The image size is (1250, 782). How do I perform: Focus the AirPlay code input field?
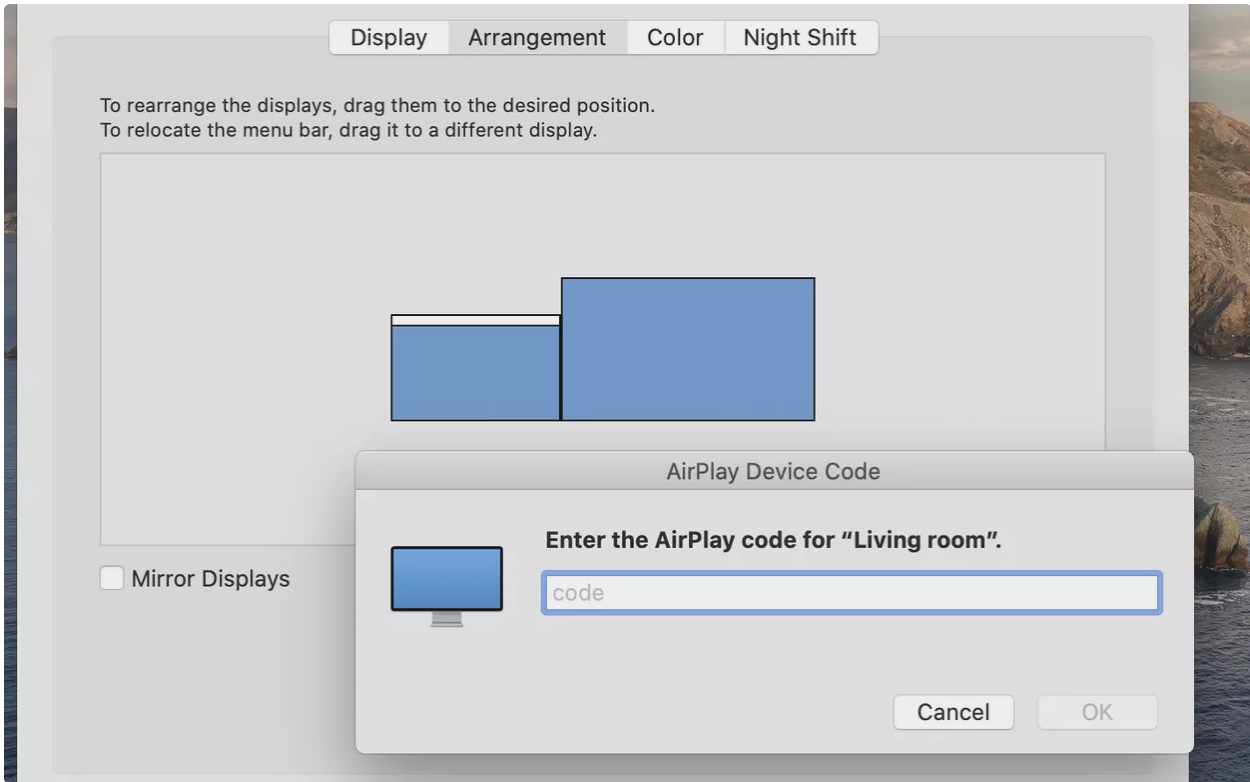pos(851,593)
